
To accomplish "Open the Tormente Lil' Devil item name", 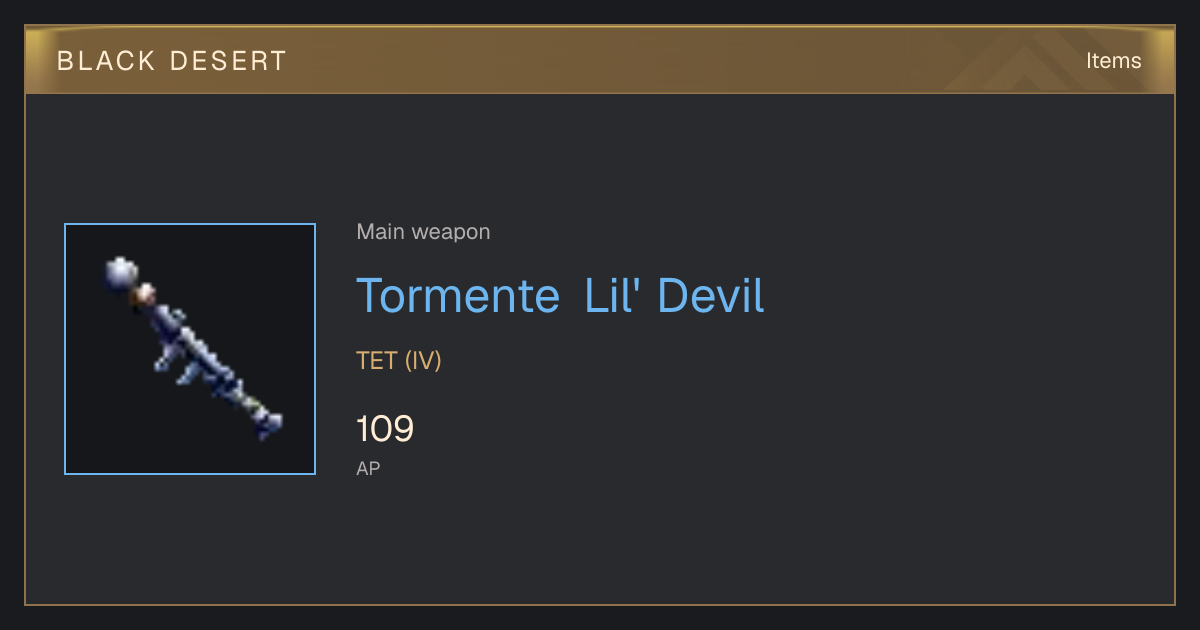I will coord(560,296).
